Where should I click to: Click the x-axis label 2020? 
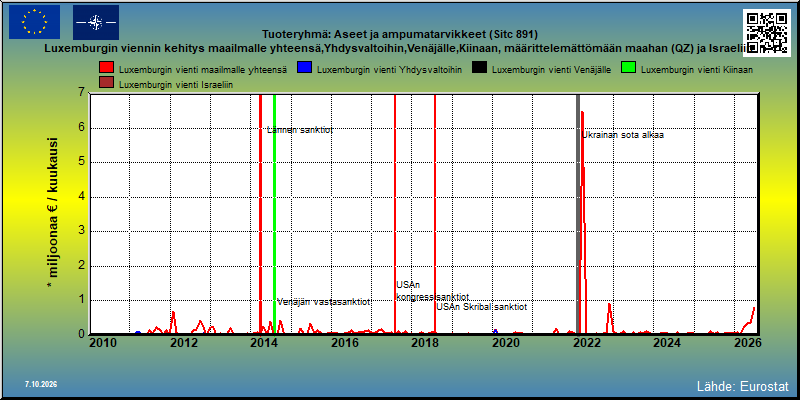tap(505, 342)
